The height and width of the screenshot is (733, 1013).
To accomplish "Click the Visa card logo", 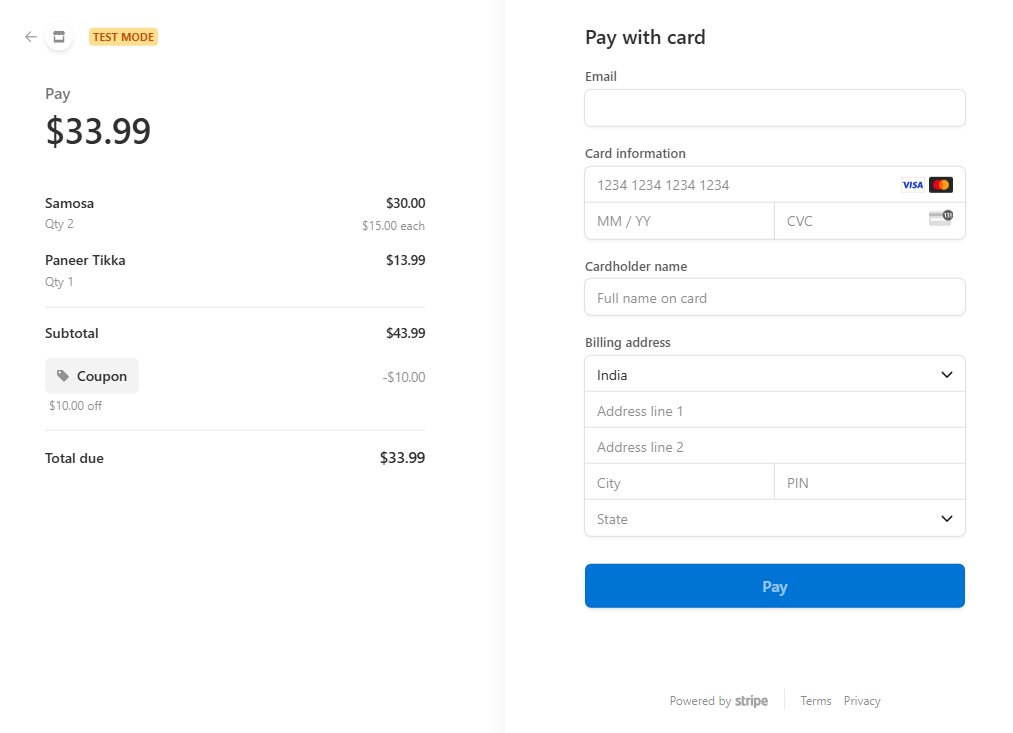I will [x=912, y=185].
